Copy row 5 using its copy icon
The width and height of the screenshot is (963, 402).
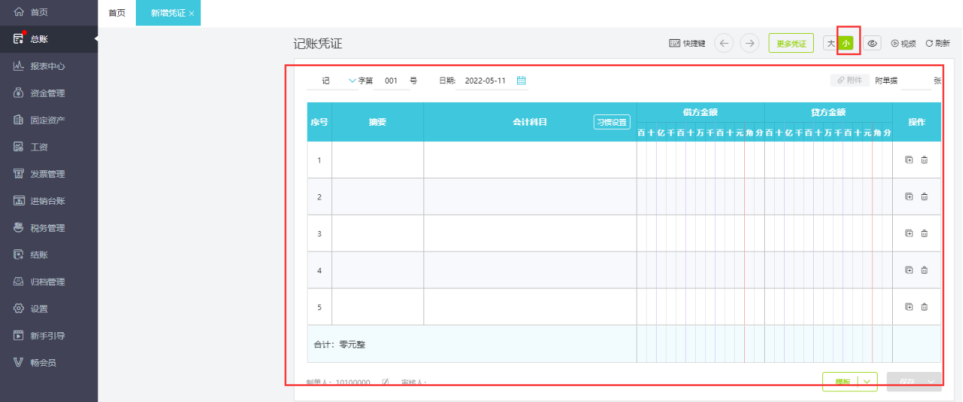pyautogui.click(x=909, y=307)
